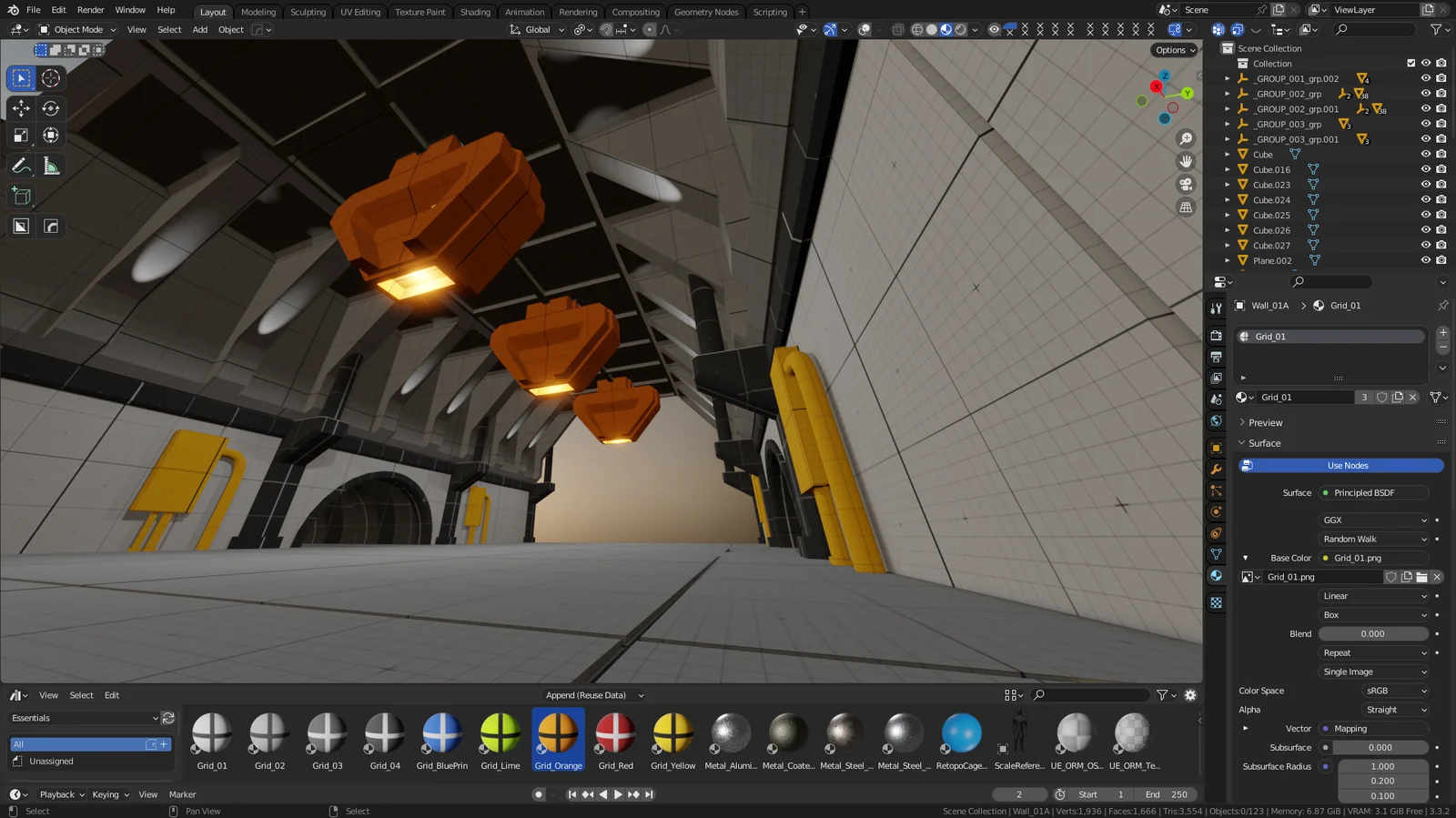Click the End frame field
1456x818 pixels.
pyautogui.click(x=1166, y=794)
